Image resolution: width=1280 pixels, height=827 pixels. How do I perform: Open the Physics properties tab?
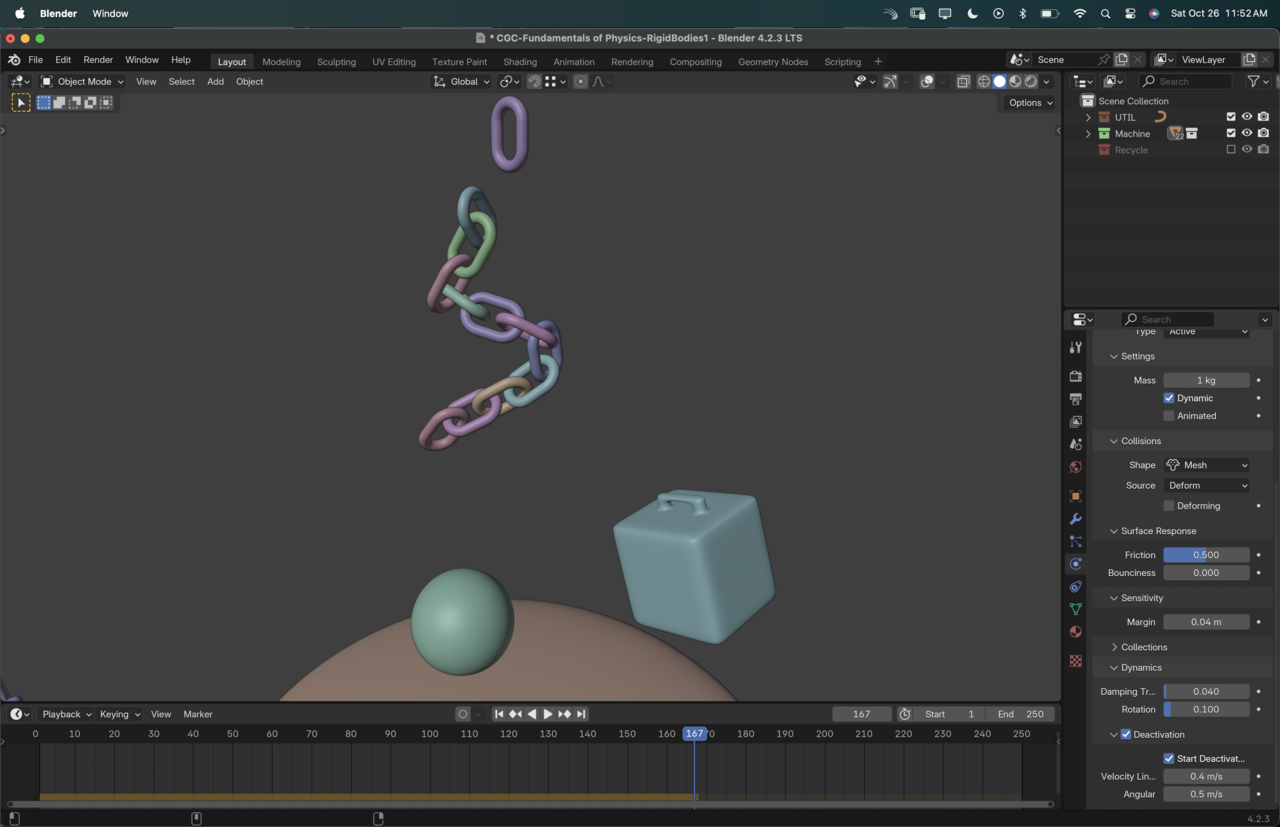click(1076, 564)
